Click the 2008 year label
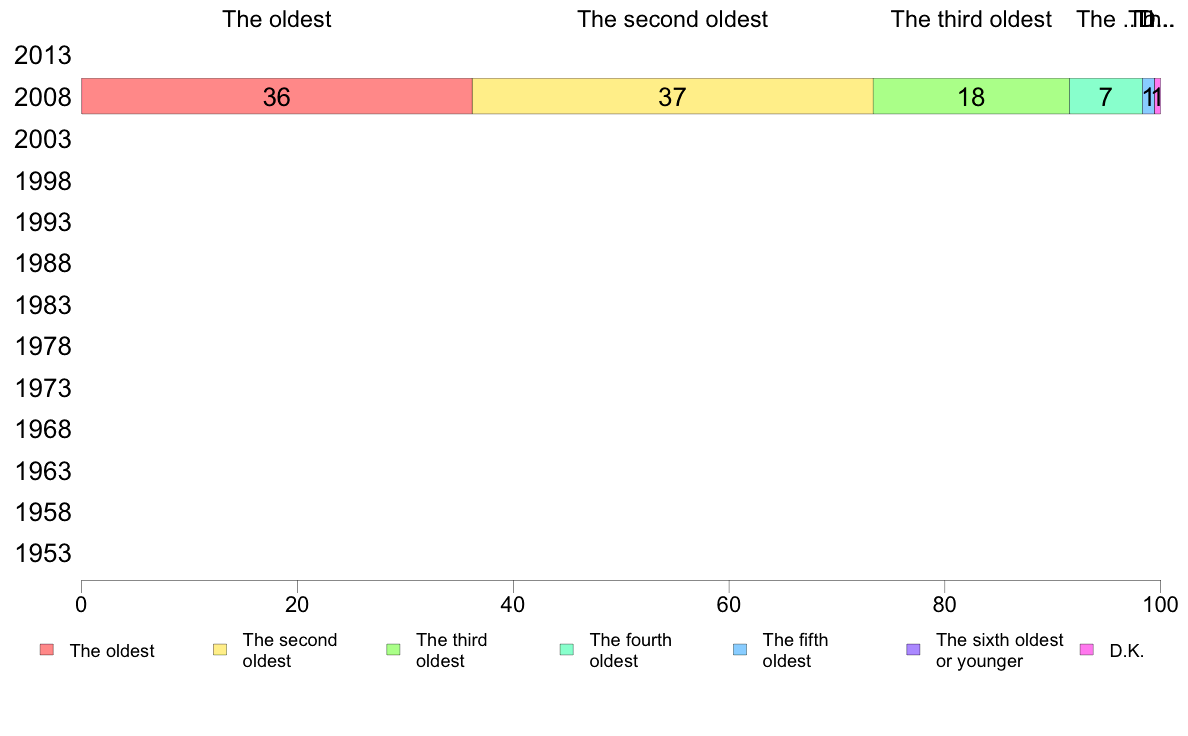 click(x=42, y=97)
